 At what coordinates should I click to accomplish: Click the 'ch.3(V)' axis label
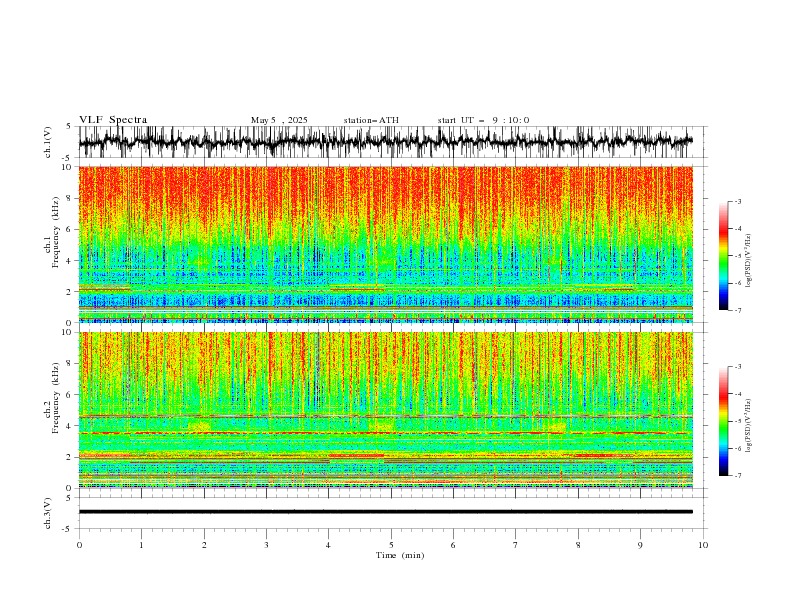click(48, 513)
